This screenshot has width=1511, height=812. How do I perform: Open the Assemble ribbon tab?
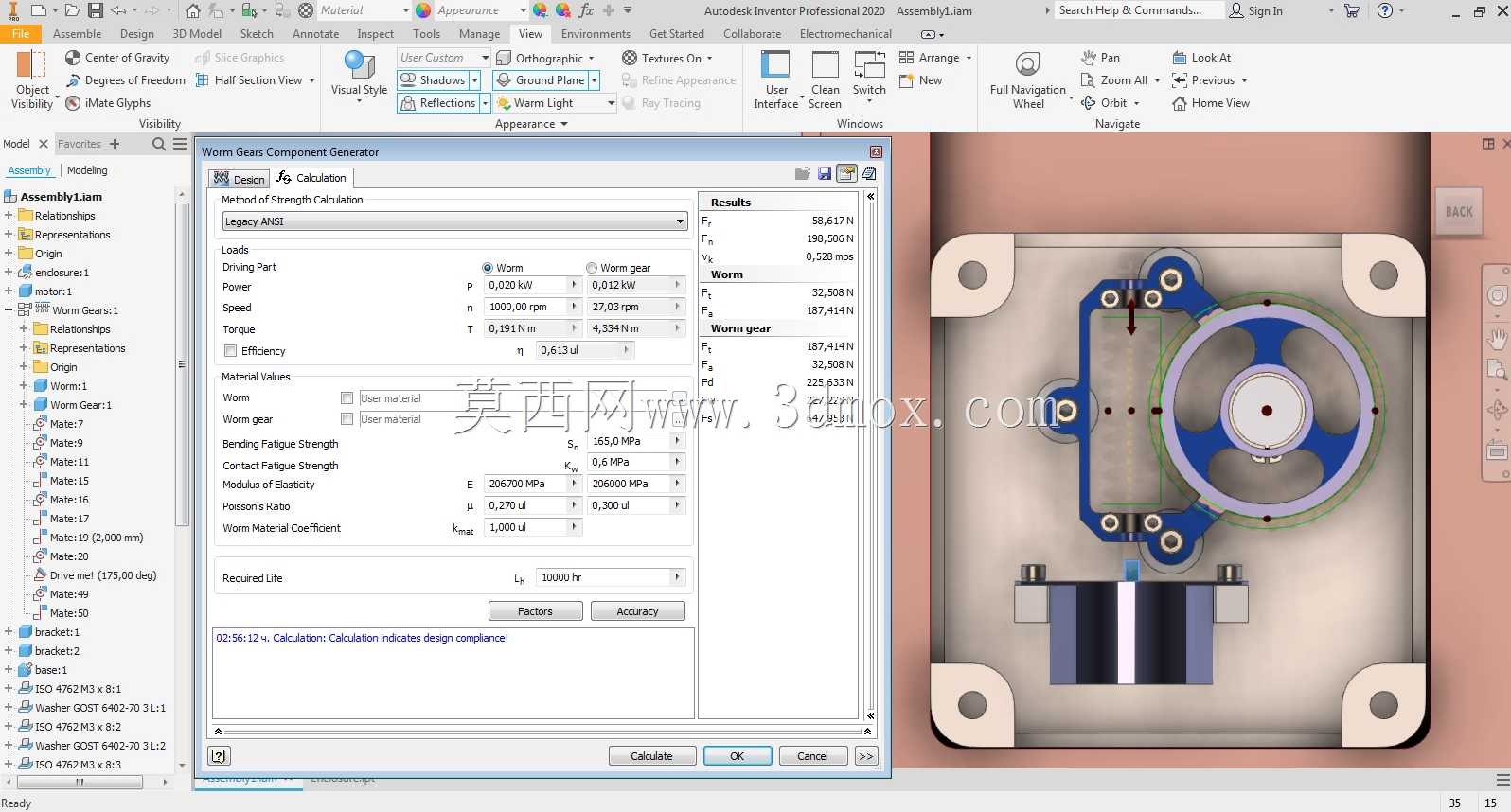point(78,34)
